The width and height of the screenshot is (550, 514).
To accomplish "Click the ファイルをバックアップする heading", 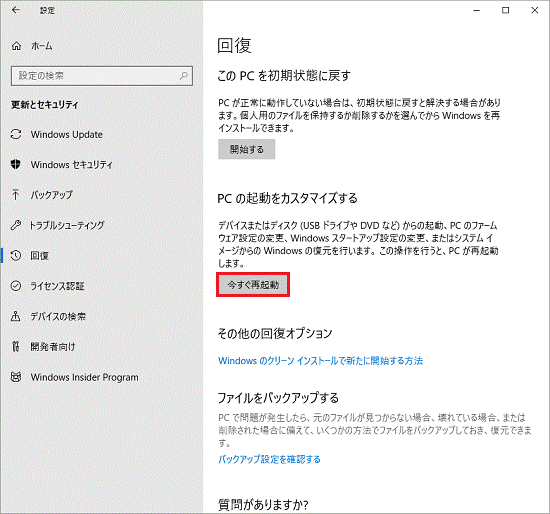I will tap(278, 398).
